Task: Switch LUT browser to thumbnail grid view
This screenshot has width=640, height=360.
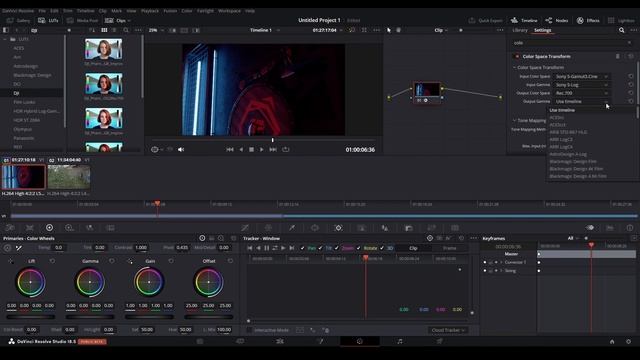Action: (x=104, y=30)
